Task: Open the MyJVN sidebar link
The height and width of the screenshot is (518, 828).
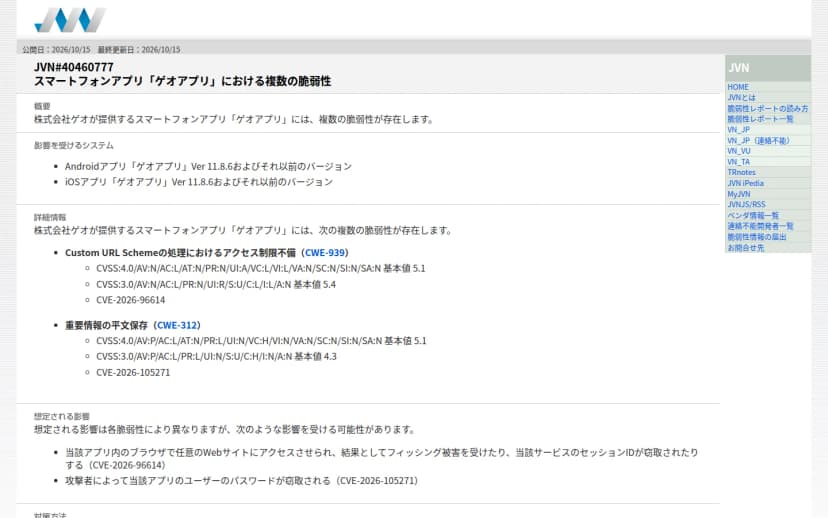Action: tap(738, 194)
